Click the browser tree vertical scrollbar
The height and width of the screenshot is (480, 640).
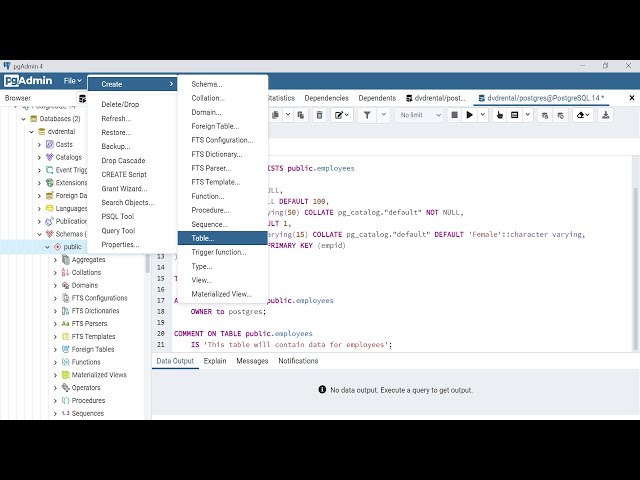[x=147, y=263]
